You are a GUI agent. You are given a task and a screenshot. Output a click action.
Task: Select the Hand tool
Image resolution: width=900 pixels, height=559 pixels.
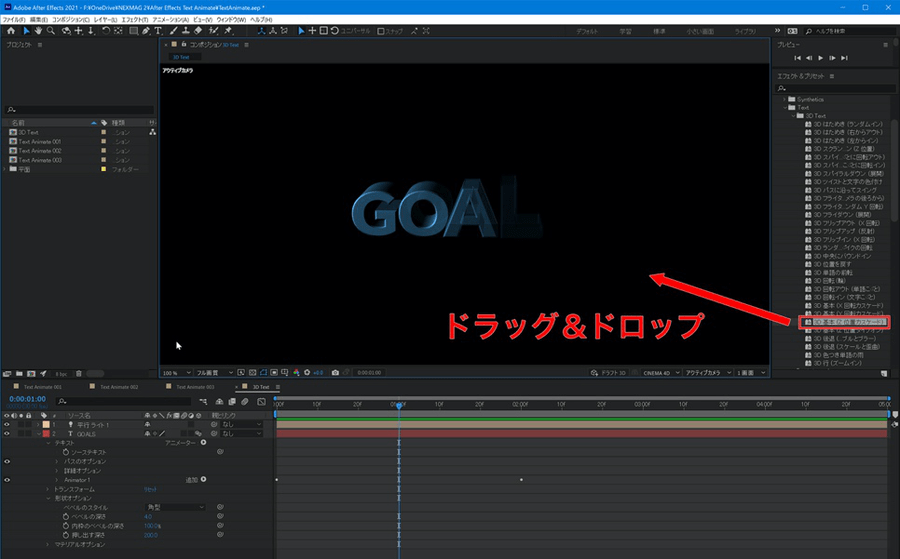[x=38, y=30]
